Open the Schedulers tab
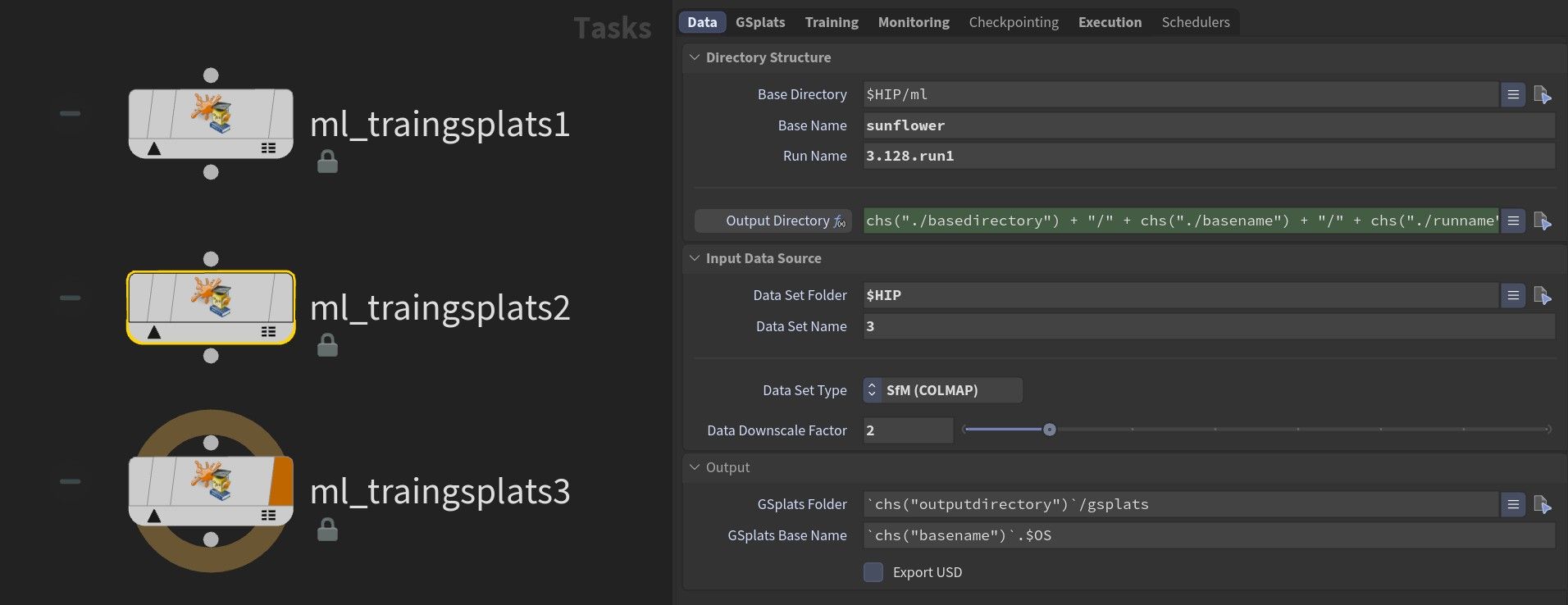 1196,22
